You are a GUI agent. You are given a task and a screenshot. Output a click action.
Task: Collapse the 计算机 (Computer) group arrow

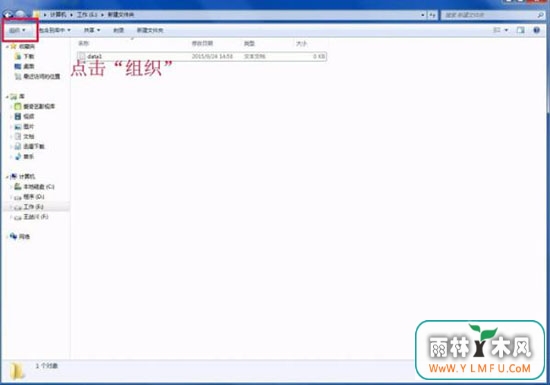click(x=7, y=177)
